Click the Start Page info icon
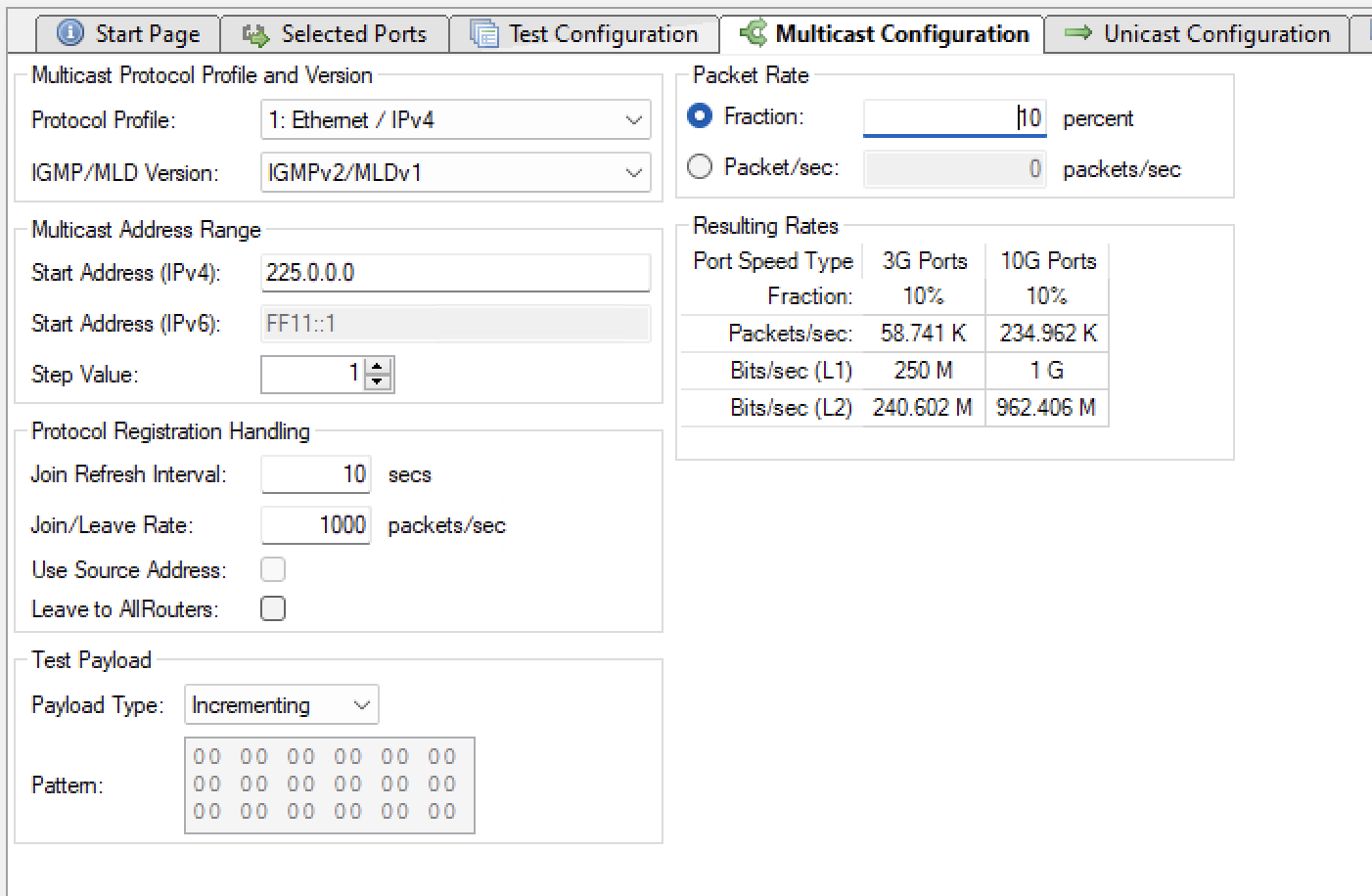The image size is (1372, 896). (x=70, y=33)
